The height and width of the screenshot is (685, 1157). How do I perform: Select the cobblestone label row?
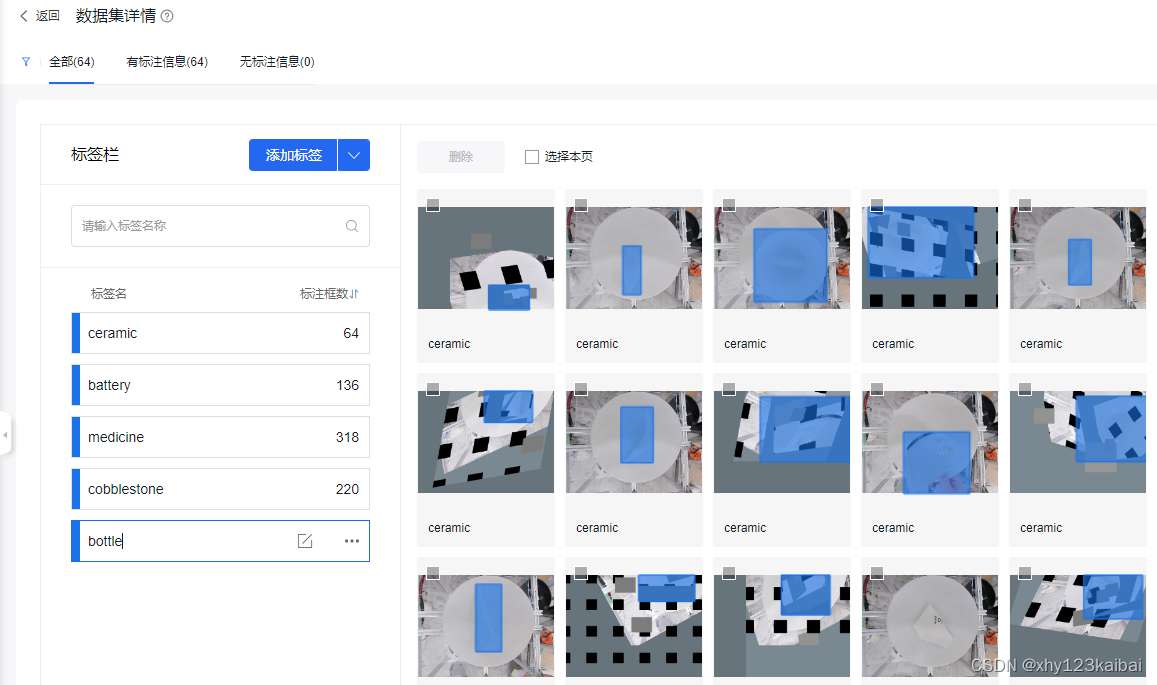[221, 489]
